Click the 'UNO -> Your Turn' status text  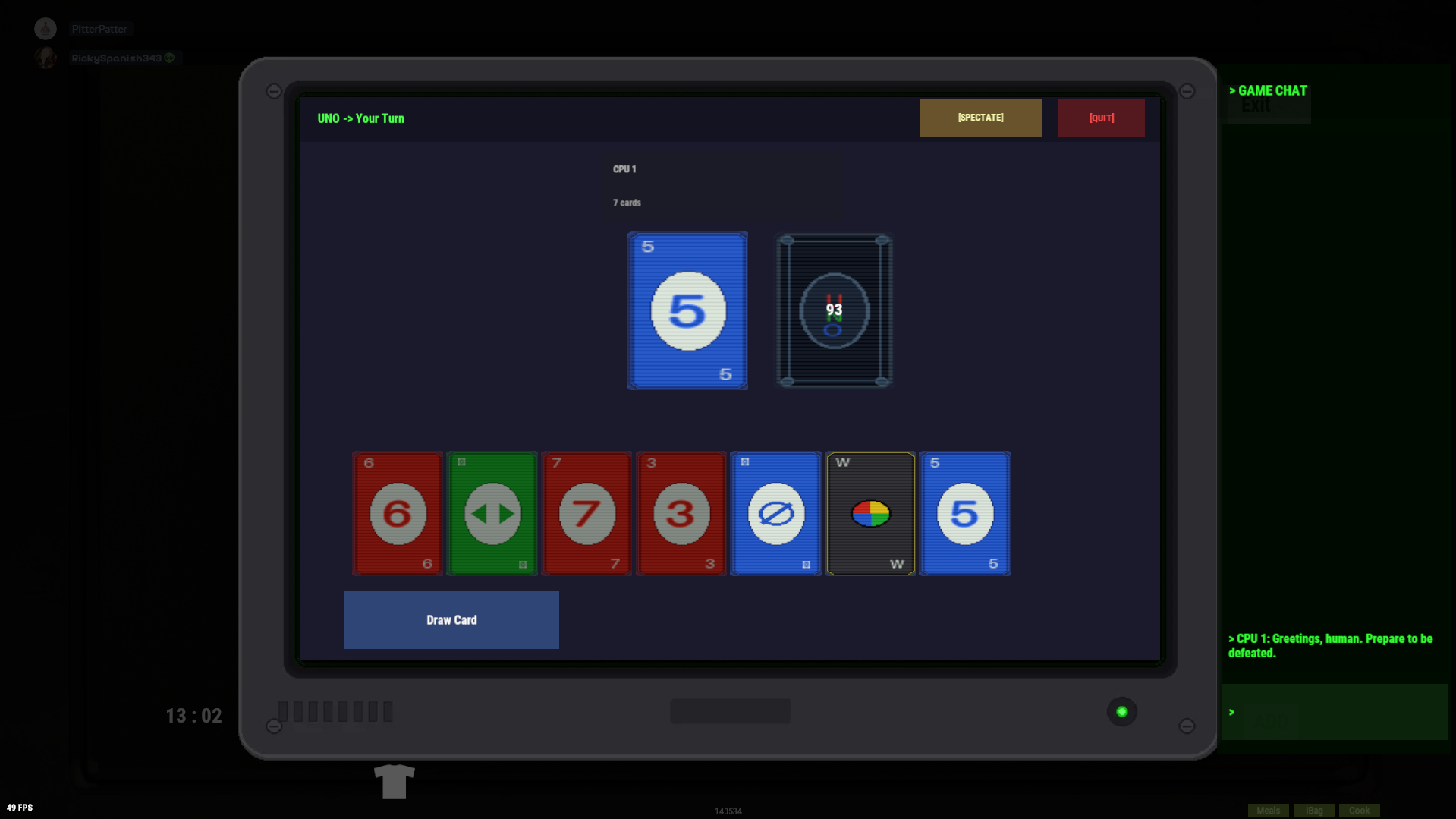pos(361,118)
